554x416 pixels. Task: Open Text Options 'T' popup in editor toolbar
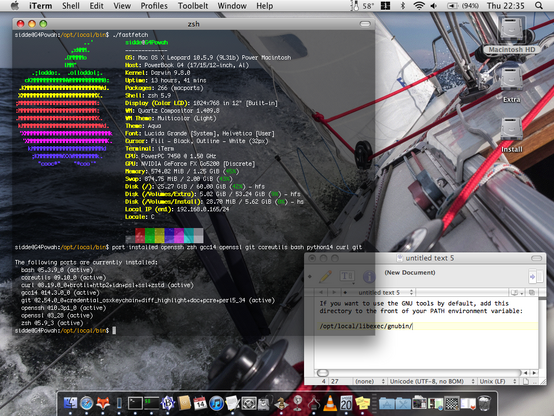(x=347, y=276)
